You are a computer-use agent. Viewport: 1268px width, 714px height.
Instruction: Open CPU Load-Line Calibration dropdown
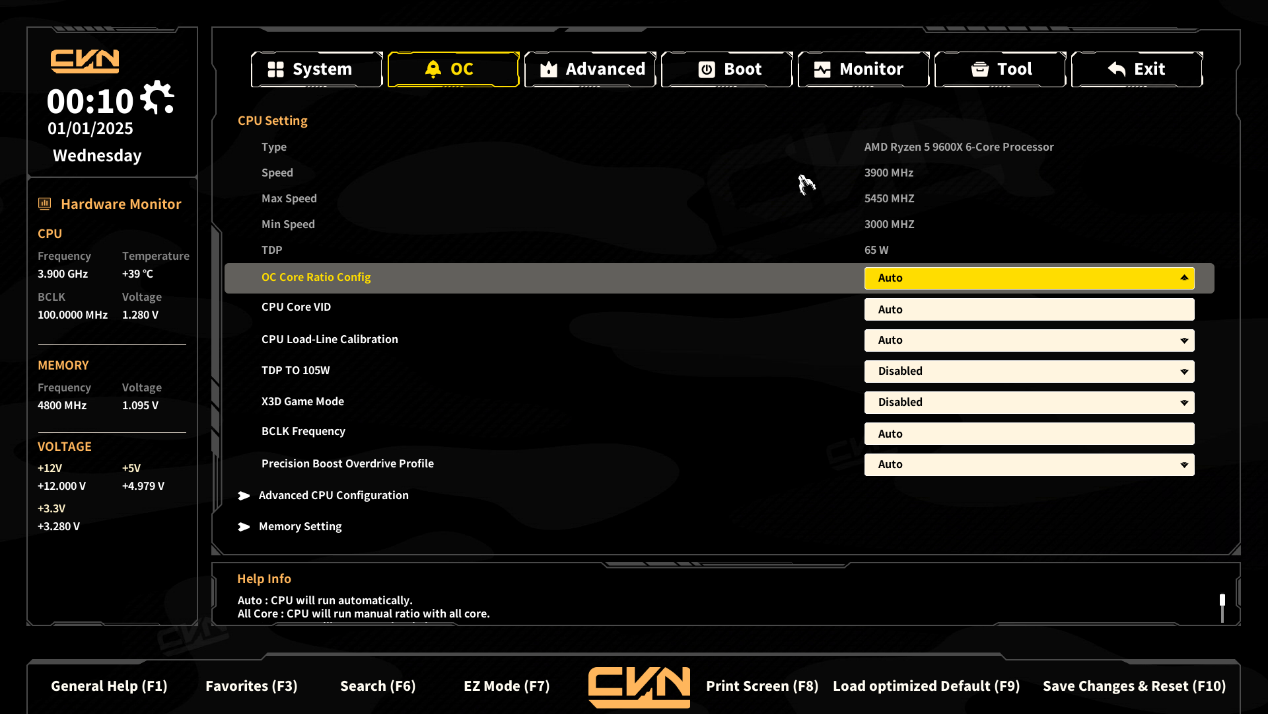pyautogui.click(x=1029, y=340)
